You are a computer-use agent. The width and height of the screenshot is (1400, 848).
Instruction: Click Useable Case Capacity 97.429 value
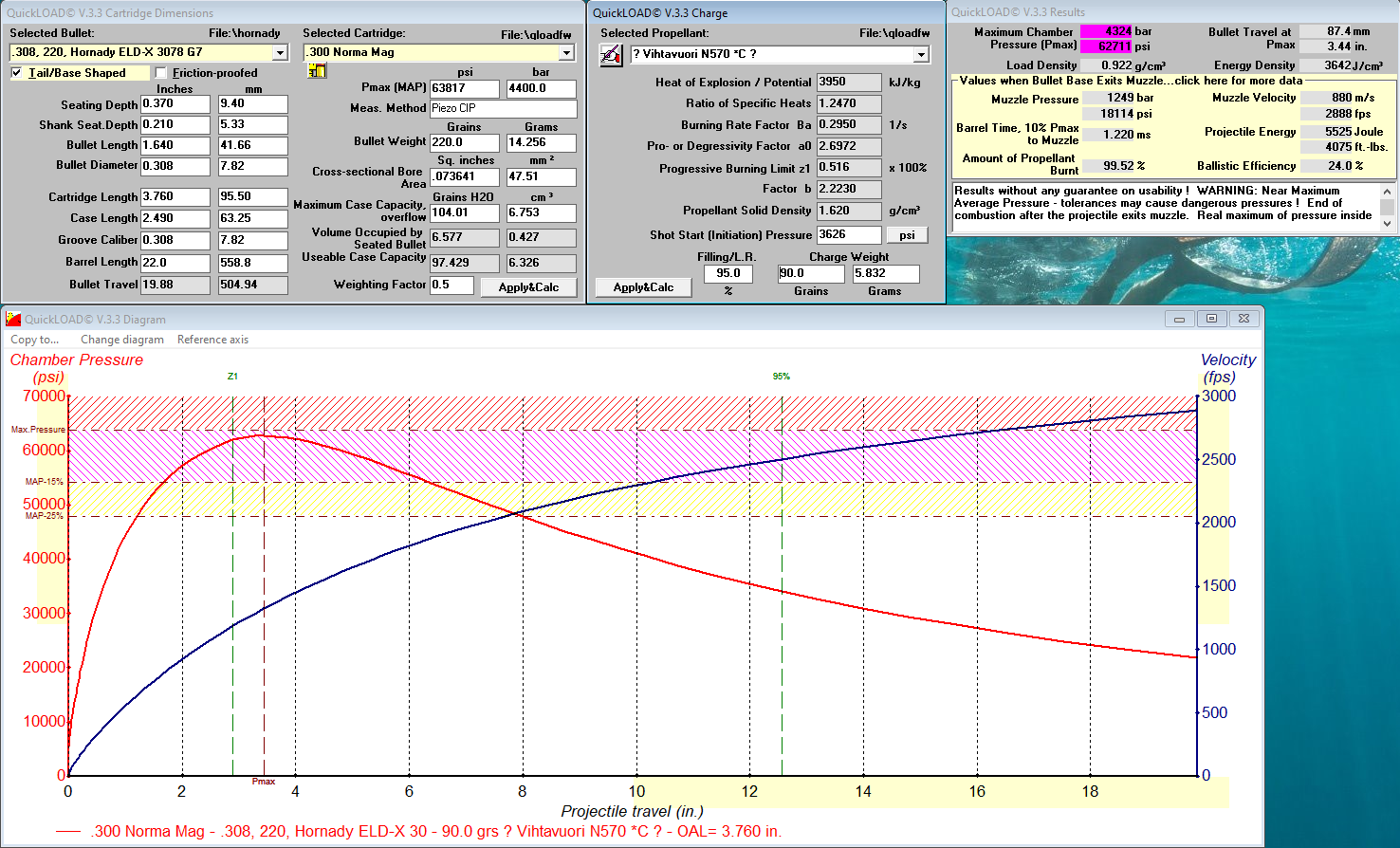465,263
